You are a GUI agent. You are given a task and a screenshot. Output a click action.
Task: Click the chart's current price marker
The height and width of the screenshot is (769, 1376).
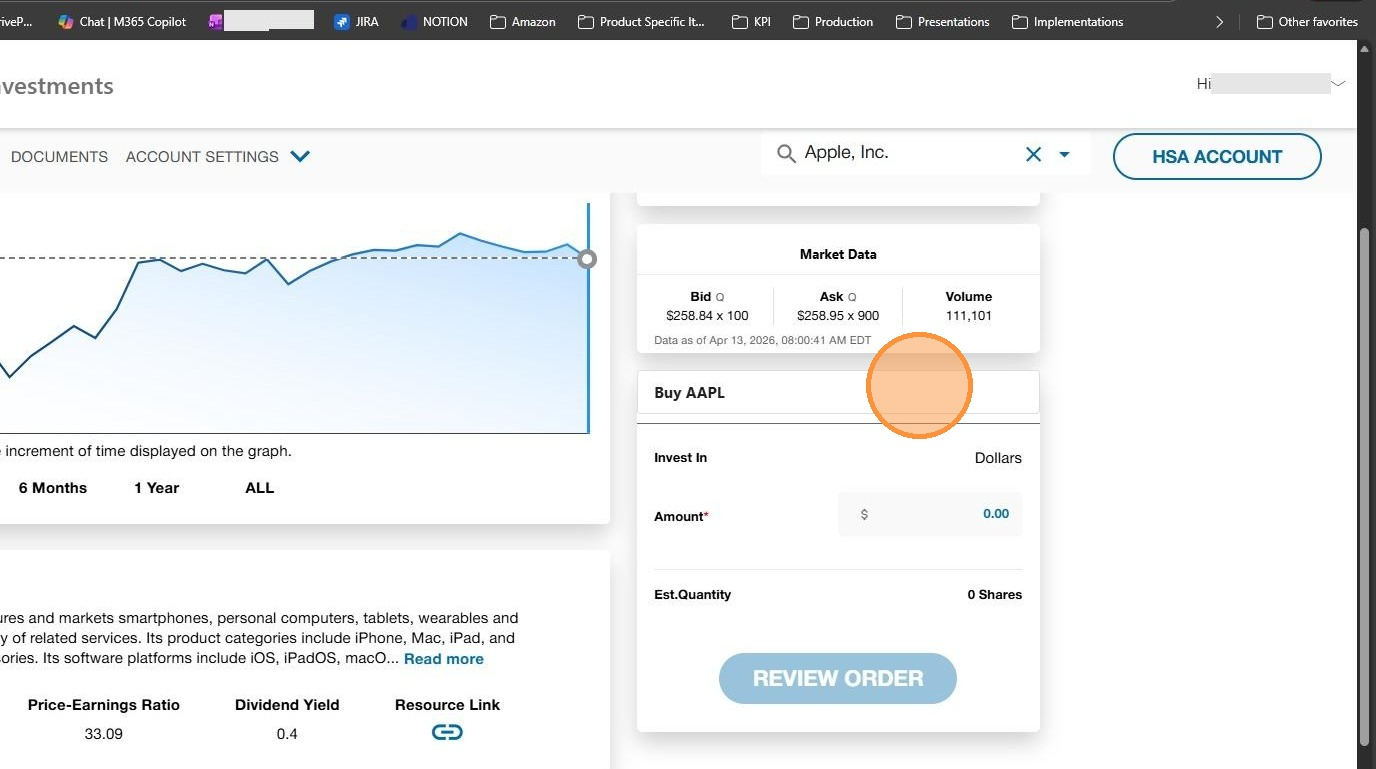click(x=587, y=259)
